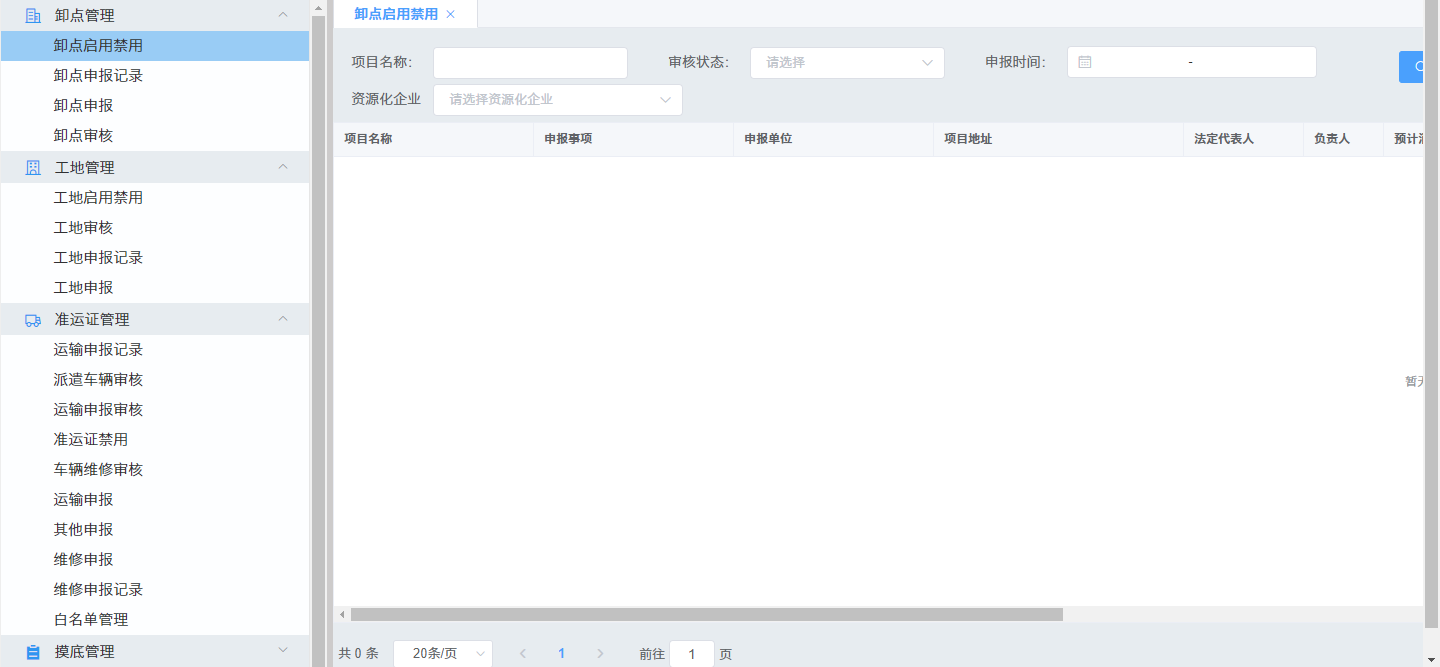
Task: Click the 准运证管理 truck icon
Action: coord(33,320)
